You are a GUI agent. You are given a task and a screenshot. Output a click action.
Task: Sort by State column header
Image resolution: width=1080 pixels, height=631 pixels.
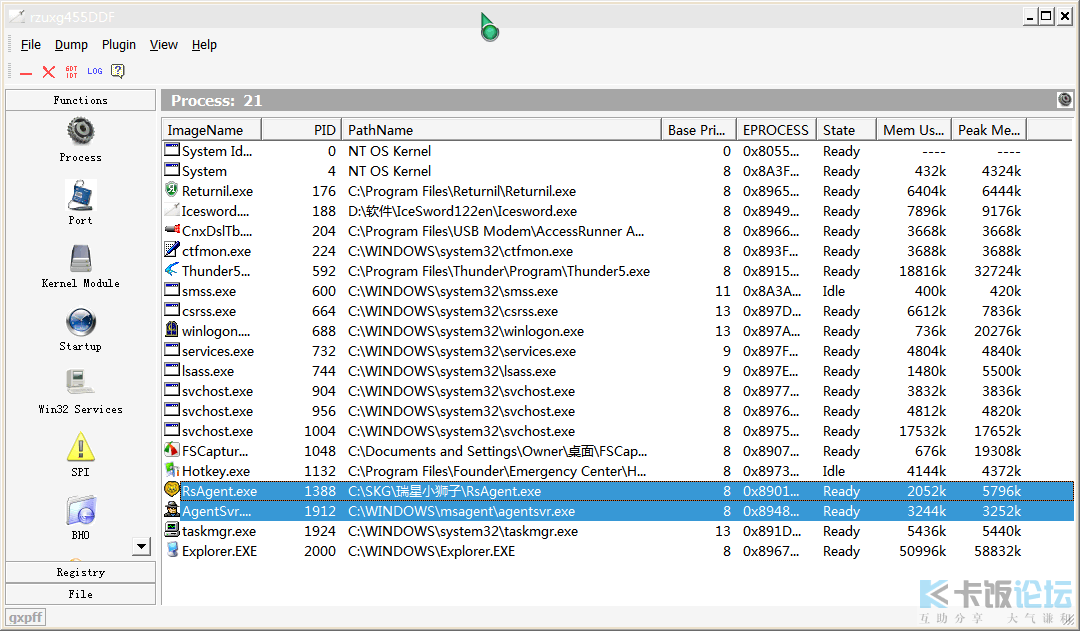pos(847,130)
